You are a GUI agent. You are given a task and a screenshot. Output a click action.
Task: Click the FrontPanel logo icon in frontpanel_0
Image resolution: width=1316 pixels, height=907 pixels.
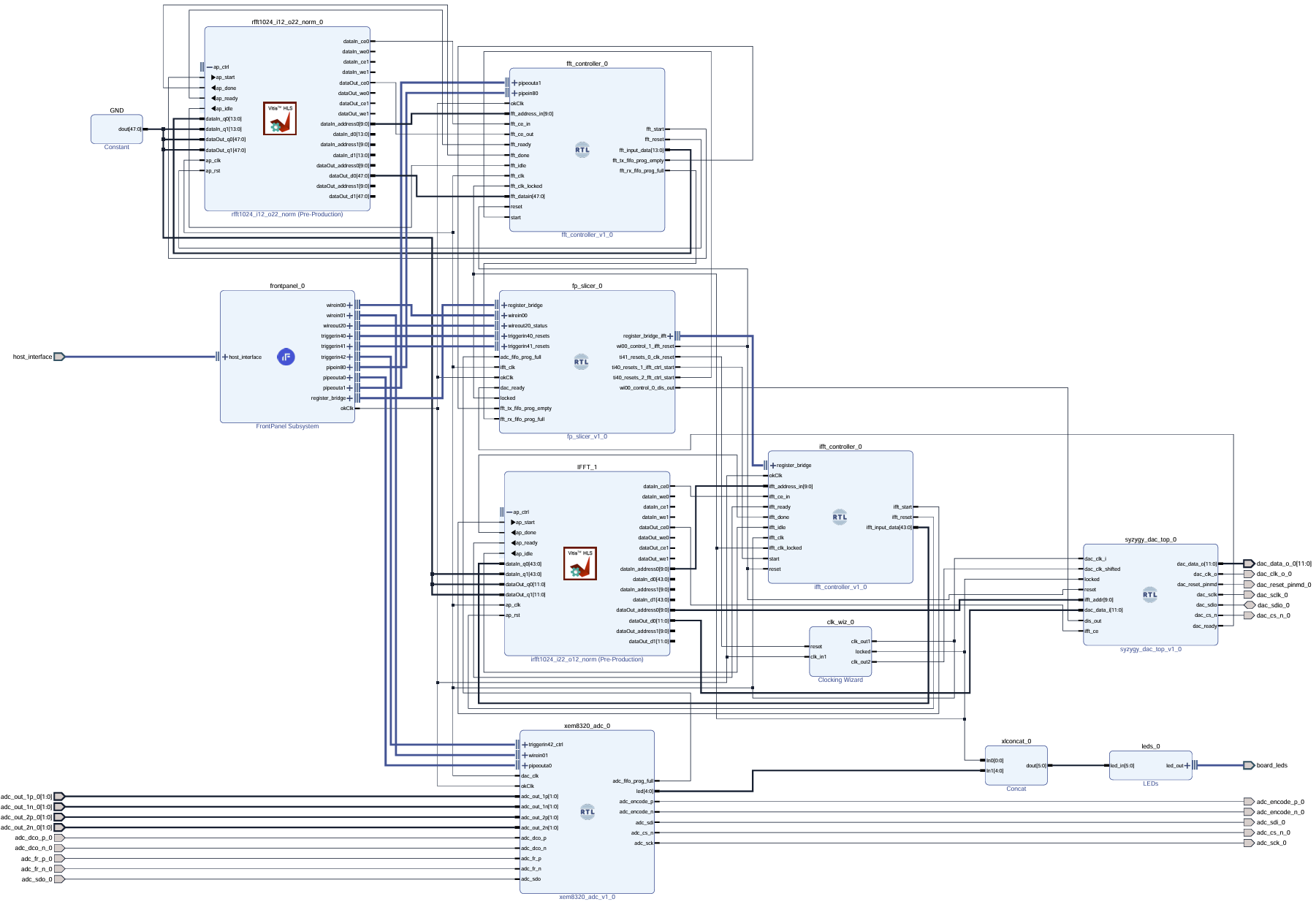tap(286, 357)
